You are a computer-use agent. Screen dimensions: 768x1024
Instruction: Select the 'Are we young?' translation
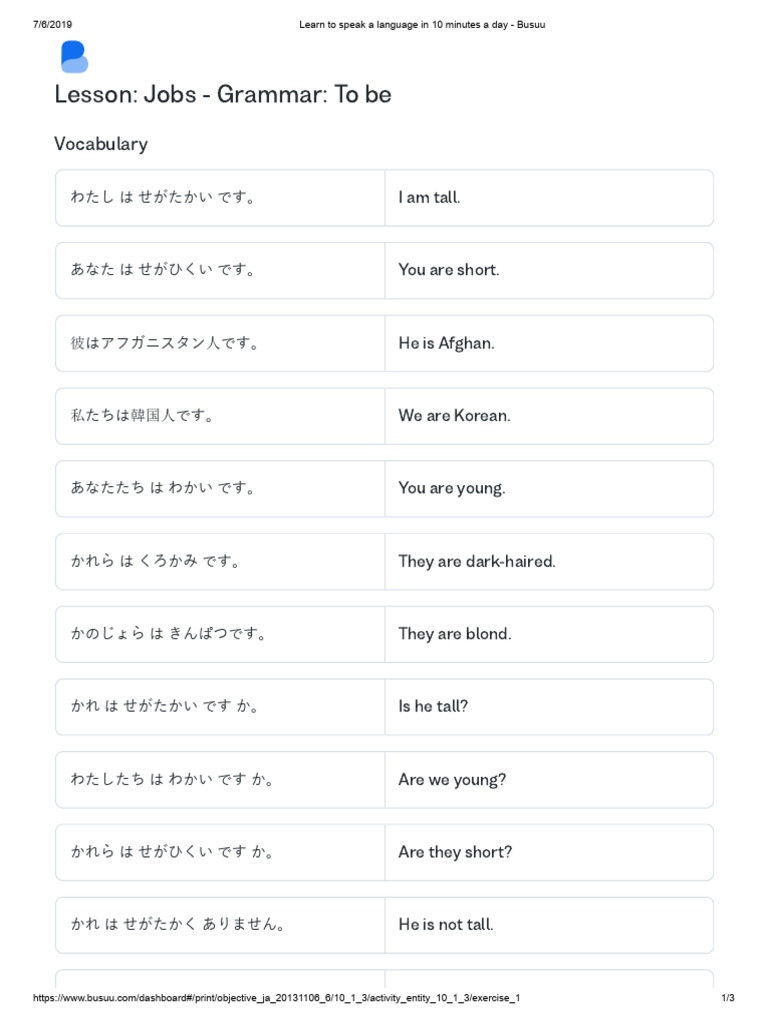[452, 779]
